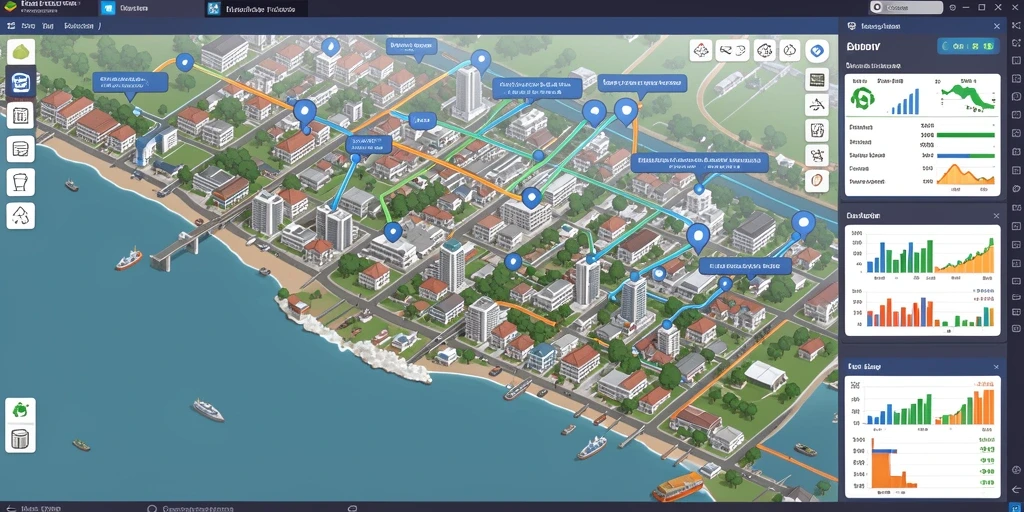Image resolution: width=1024 pixels, height=512 pixels.
Task: Click the brown oval icon ending the vertical toolbar
Action: pos(817,180)
